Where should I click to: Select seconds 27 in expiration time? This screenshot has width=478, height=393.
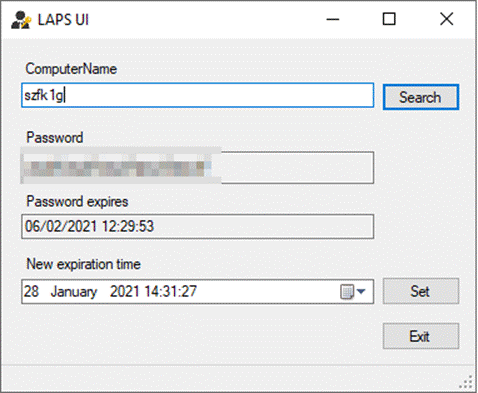[188, 291]
